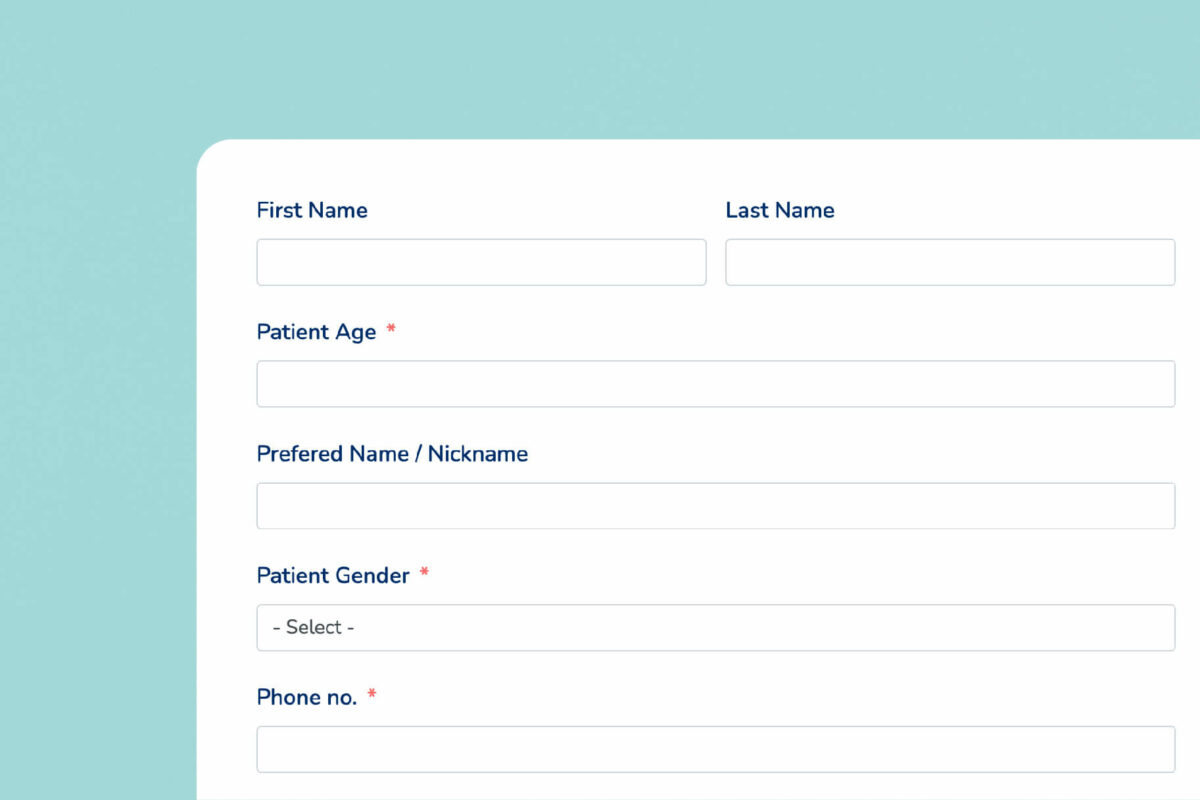Click the red asterisk beside Patient Age
The height and width of the screenshot is (800, 1200).
click(x=391, y=330)
